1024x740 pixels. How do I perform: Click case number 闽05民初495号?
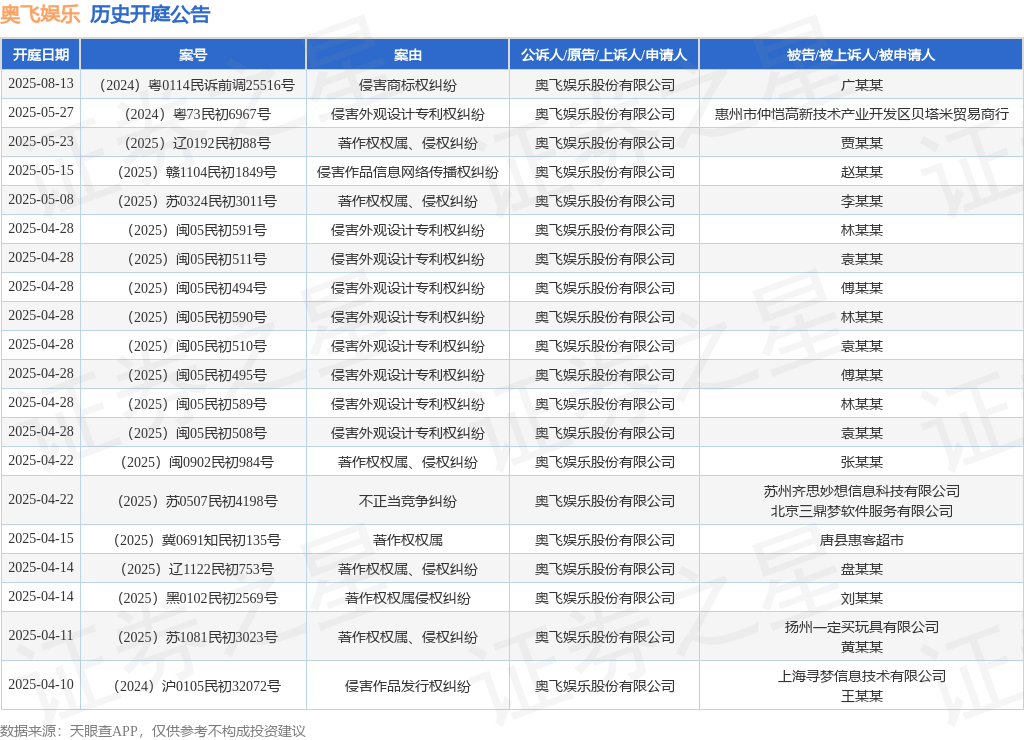pyautogui.click(x=197, y=376)
